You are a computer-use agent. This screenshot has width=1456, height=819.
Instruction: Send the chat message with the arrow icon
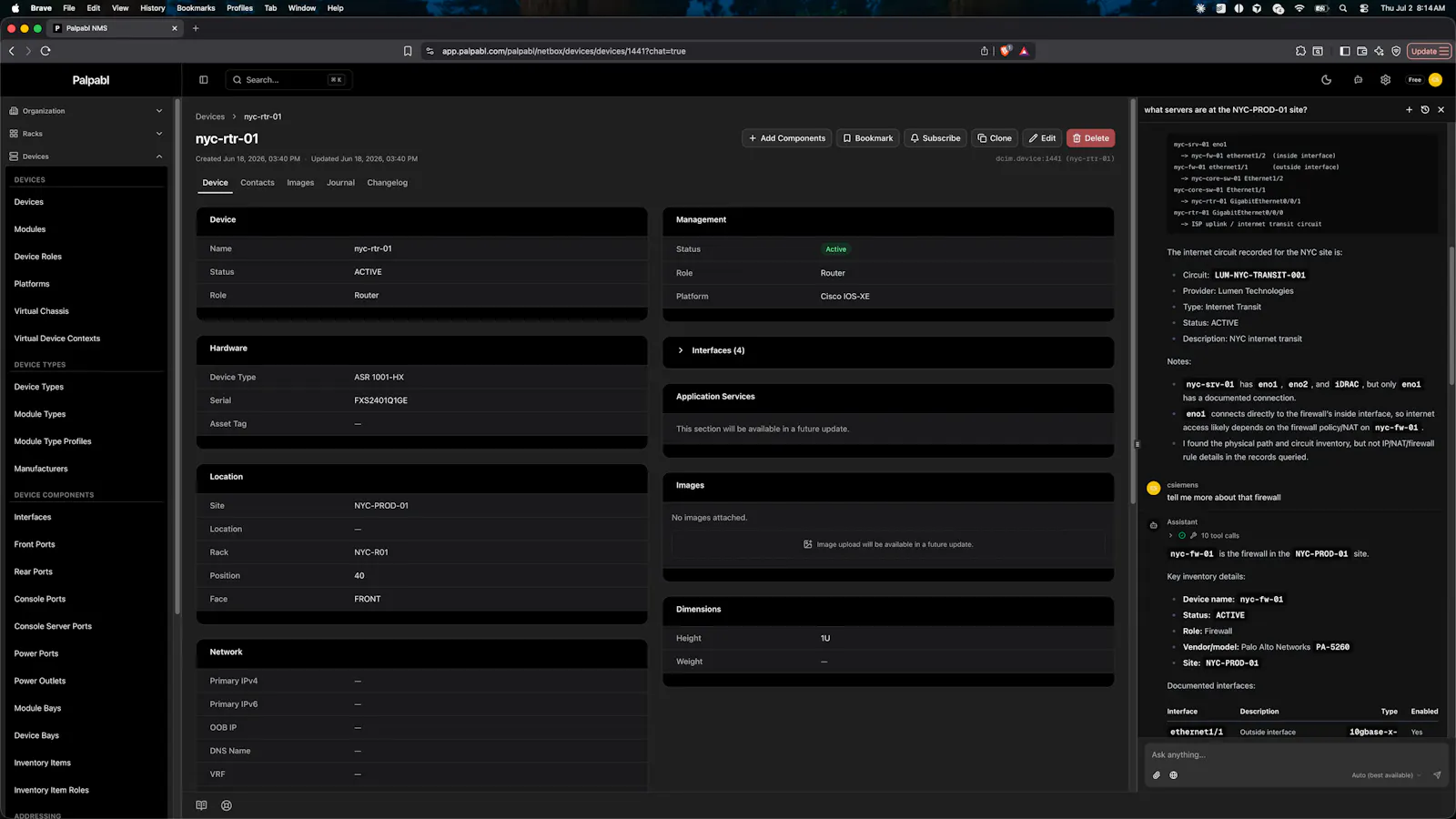[x=1437, y=775]
